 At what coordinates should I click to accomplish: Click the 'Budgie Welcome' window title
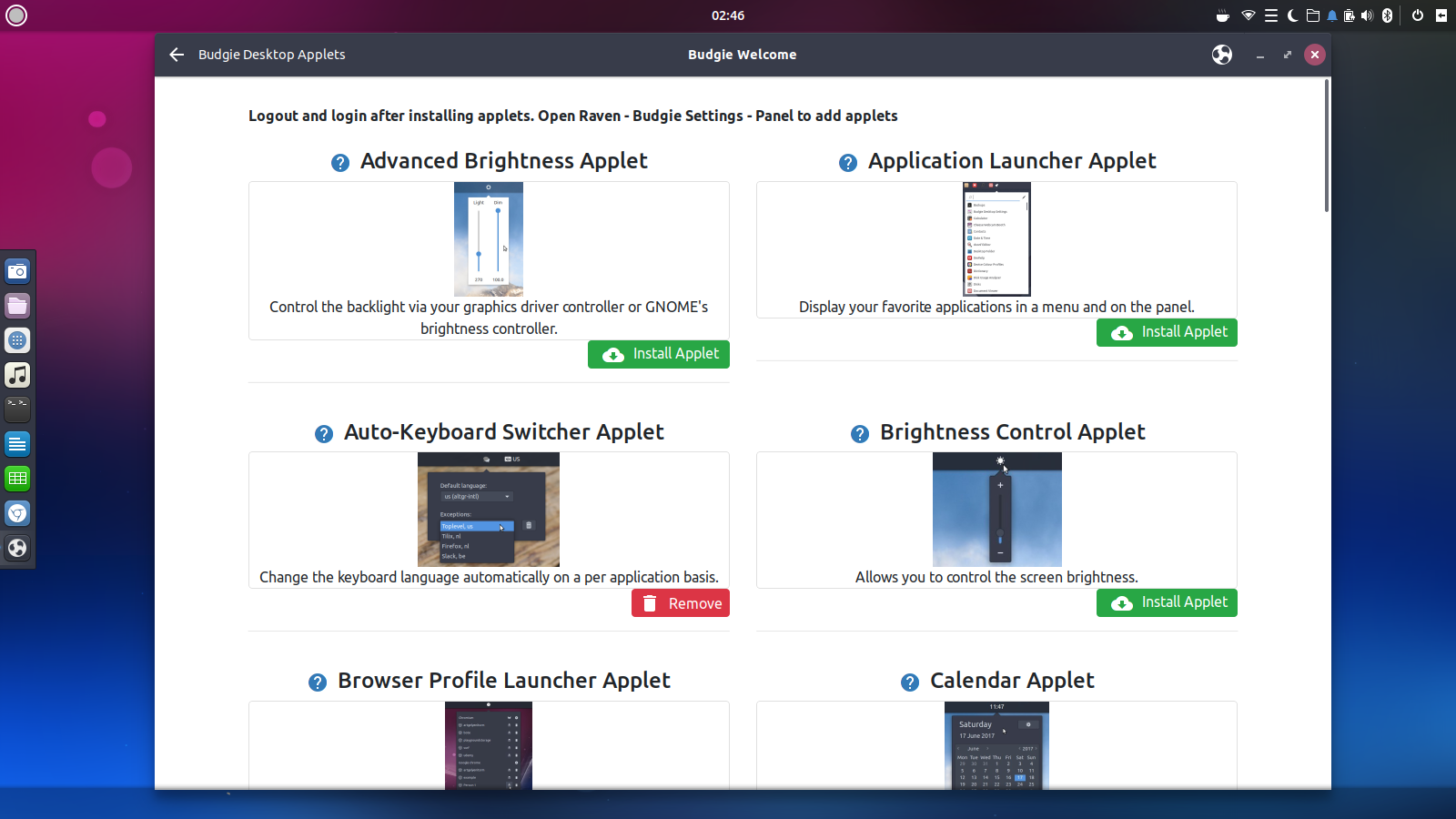743,55
